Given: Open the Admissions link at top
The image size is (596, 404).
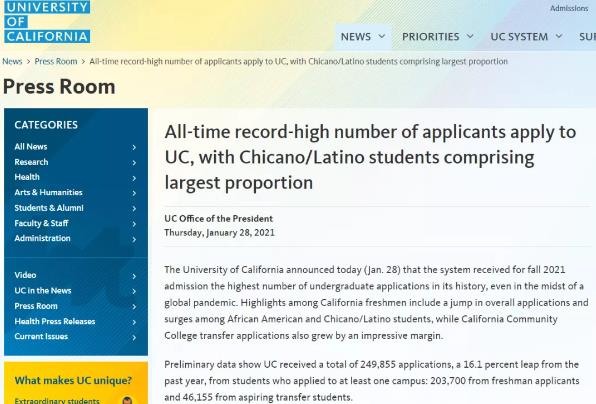Looking at the screenshot, I should click(x=569, y=8).
